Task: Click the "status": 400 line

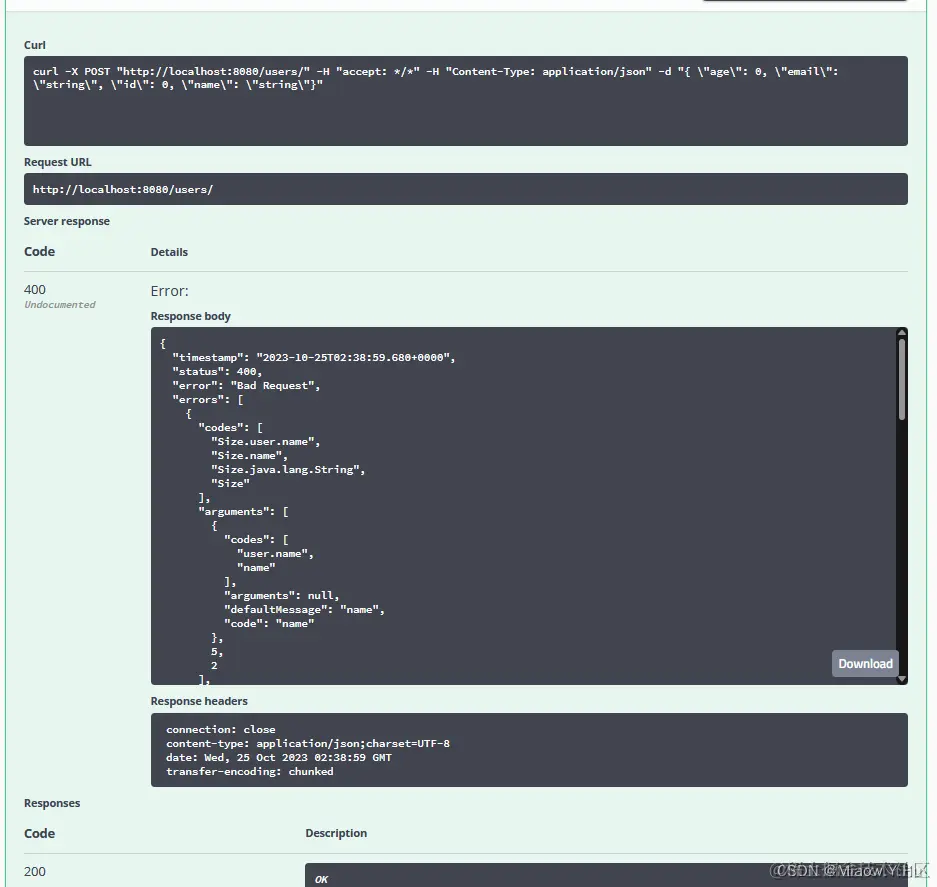Action: (x=217, y=371)
